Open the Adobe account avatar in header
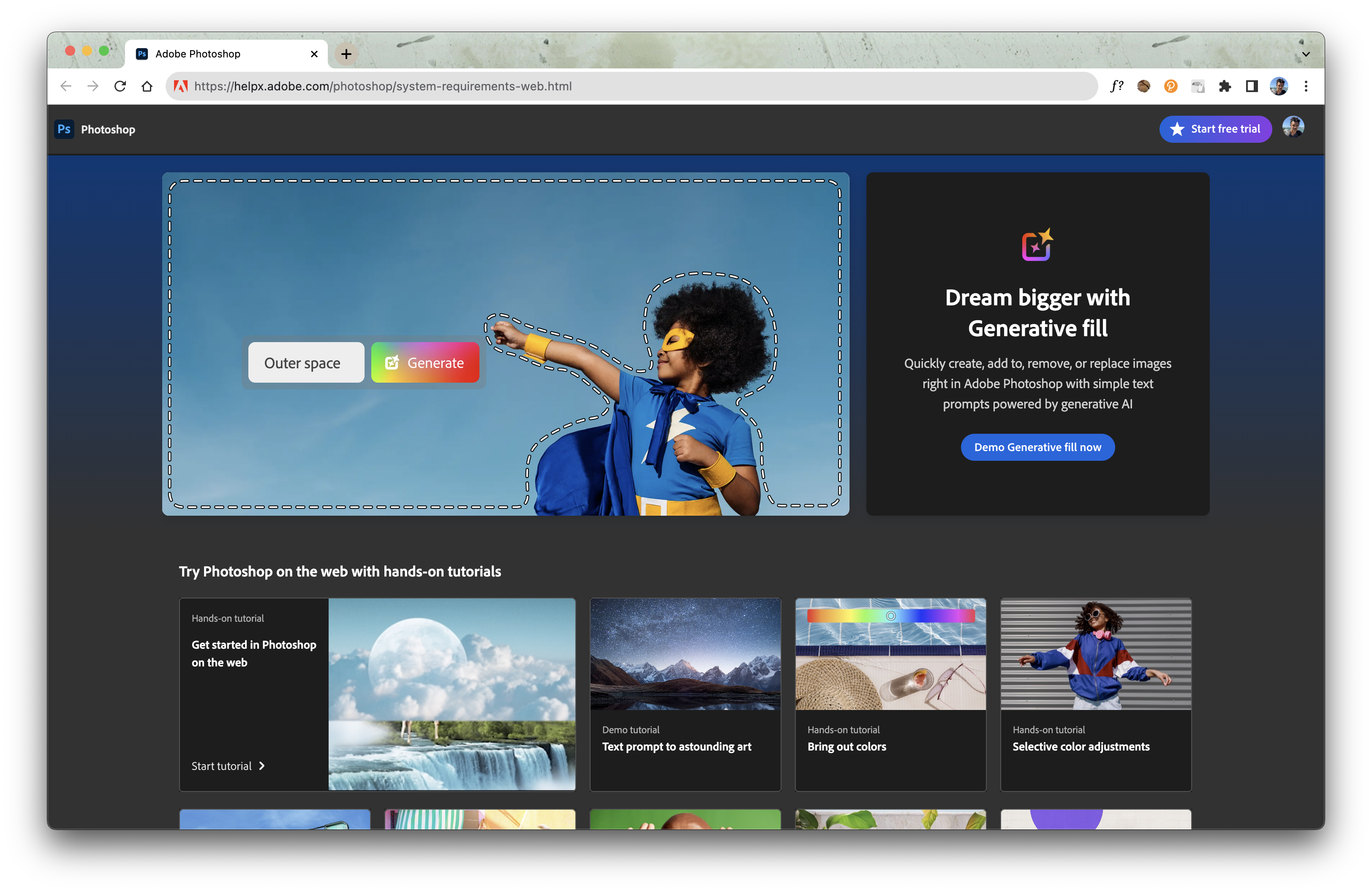The image size is (1372, 892). point(1293,128)
